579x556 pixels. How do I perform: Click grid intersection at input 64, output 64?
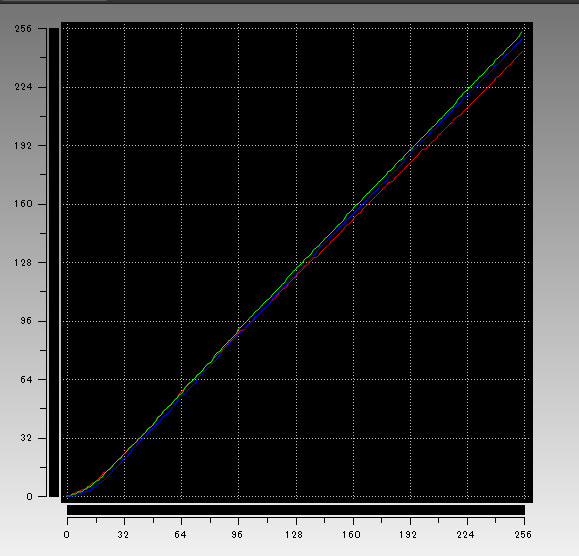[182, 379]
